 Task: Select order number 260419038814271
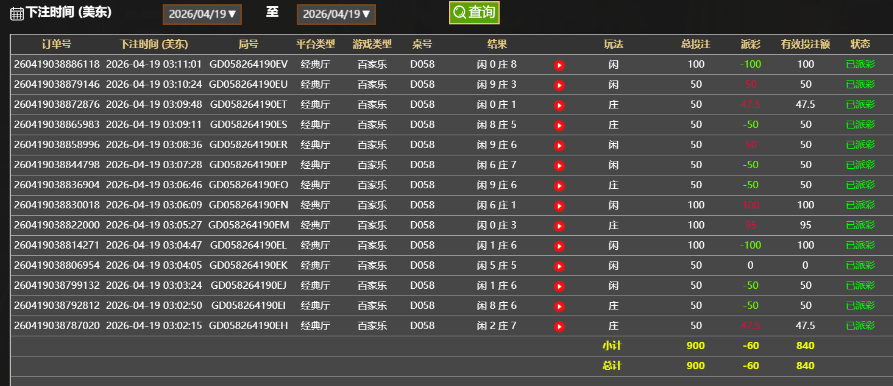point(56,245)
